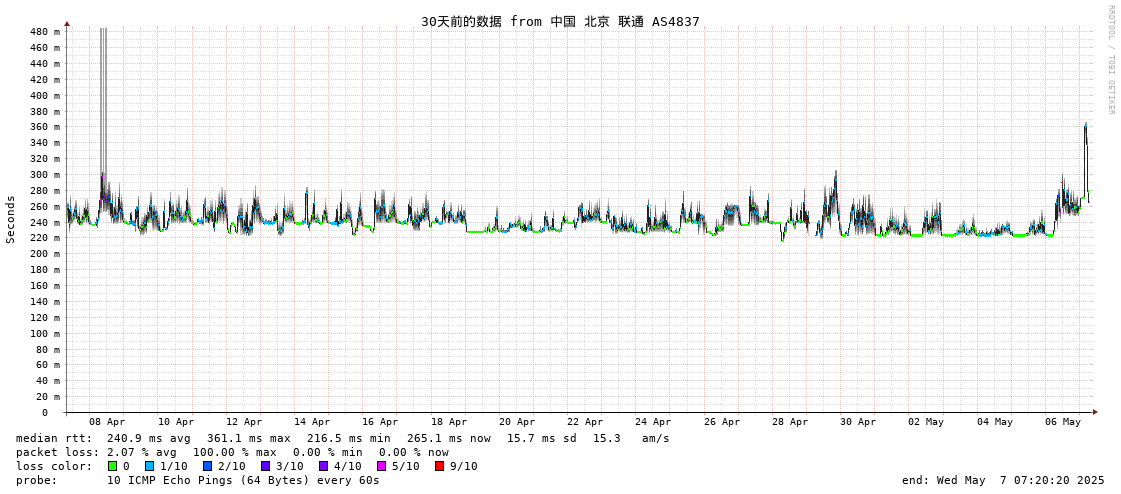The width and height of the screenshot is (1121, 494).
Task: Click the 02 May date label
Action: 927,423
